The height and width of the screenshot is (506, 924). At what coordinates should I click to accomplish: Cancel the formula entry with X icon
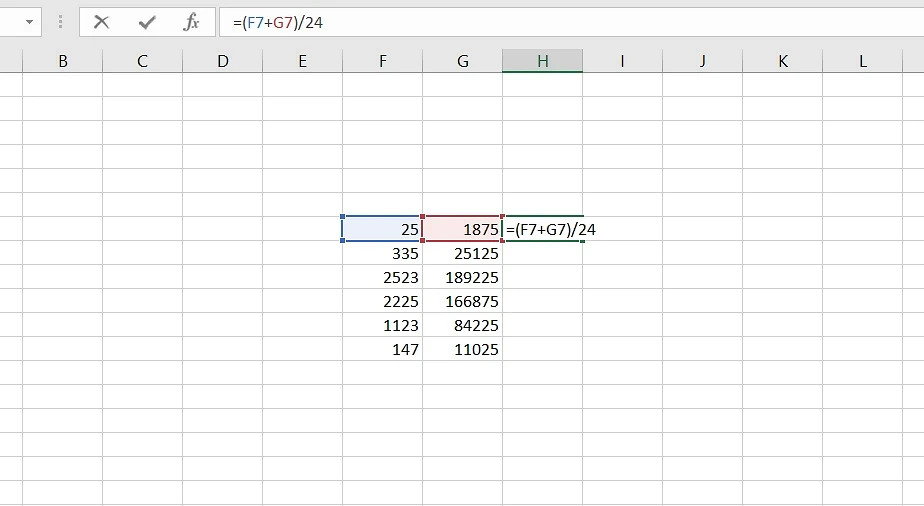click(x=101, y=22)
